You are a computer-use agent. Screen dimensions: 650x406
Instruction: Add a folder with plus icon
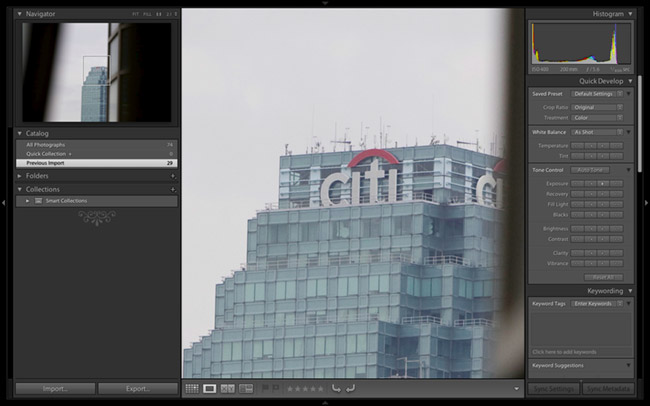172,176
